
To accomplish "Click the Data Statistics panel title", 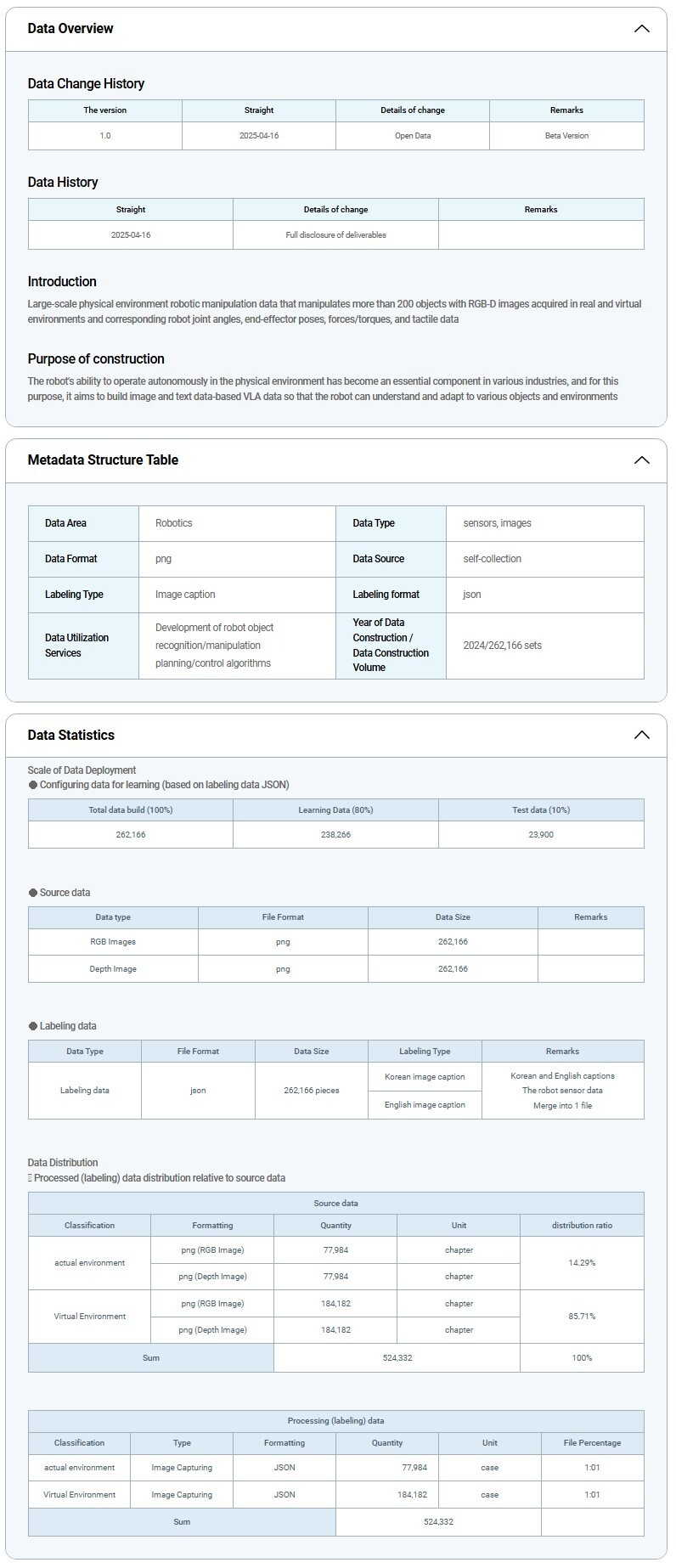I will [70, 736].
